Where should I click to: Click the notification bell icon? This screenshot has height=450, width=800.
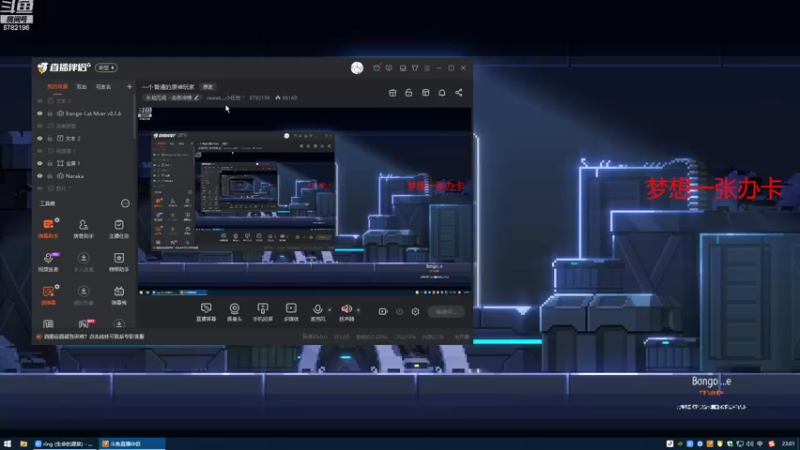click(x=442, y=93)
